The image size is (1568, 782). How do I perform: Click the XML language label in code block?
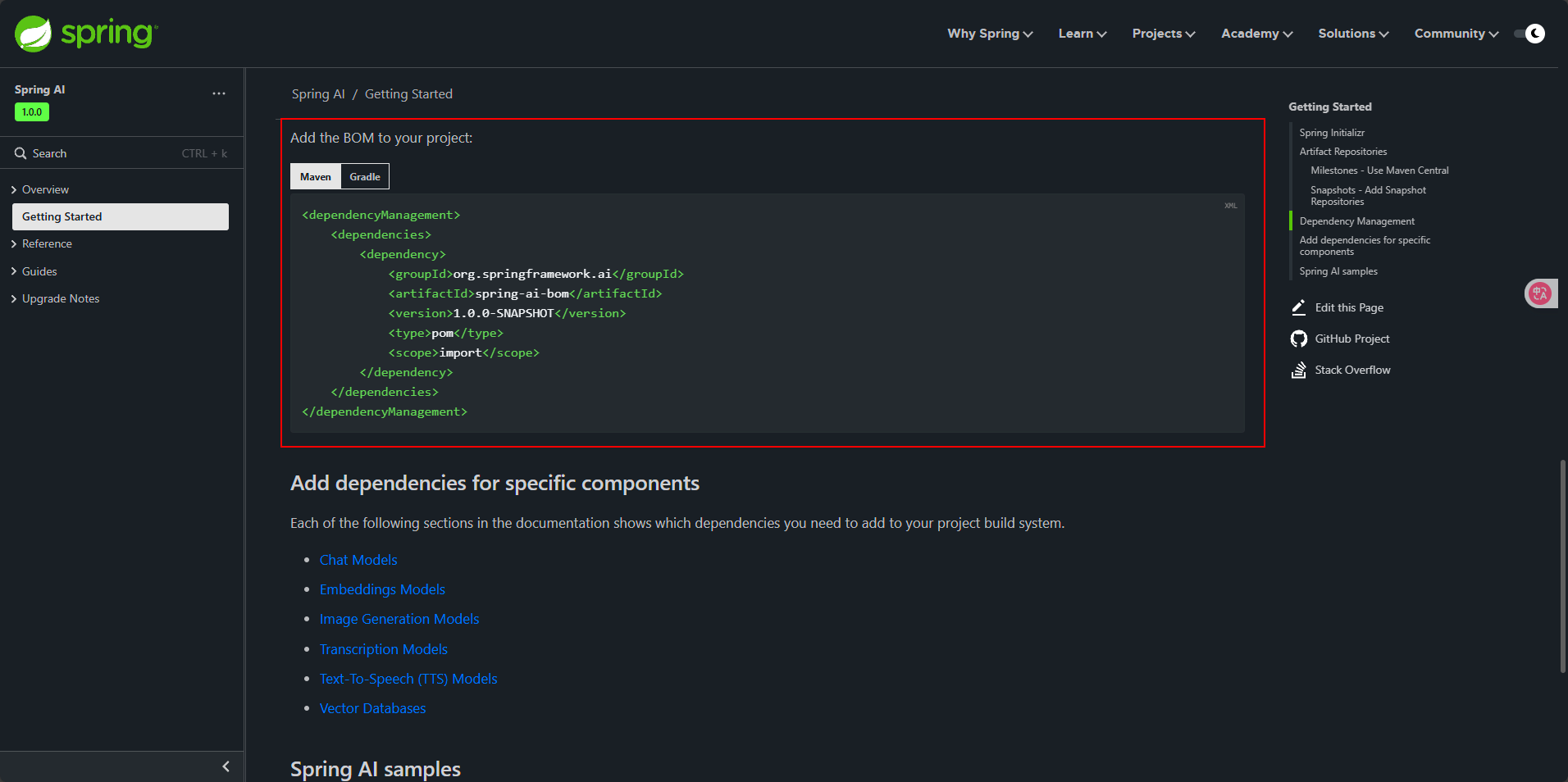pos(1230,206)
